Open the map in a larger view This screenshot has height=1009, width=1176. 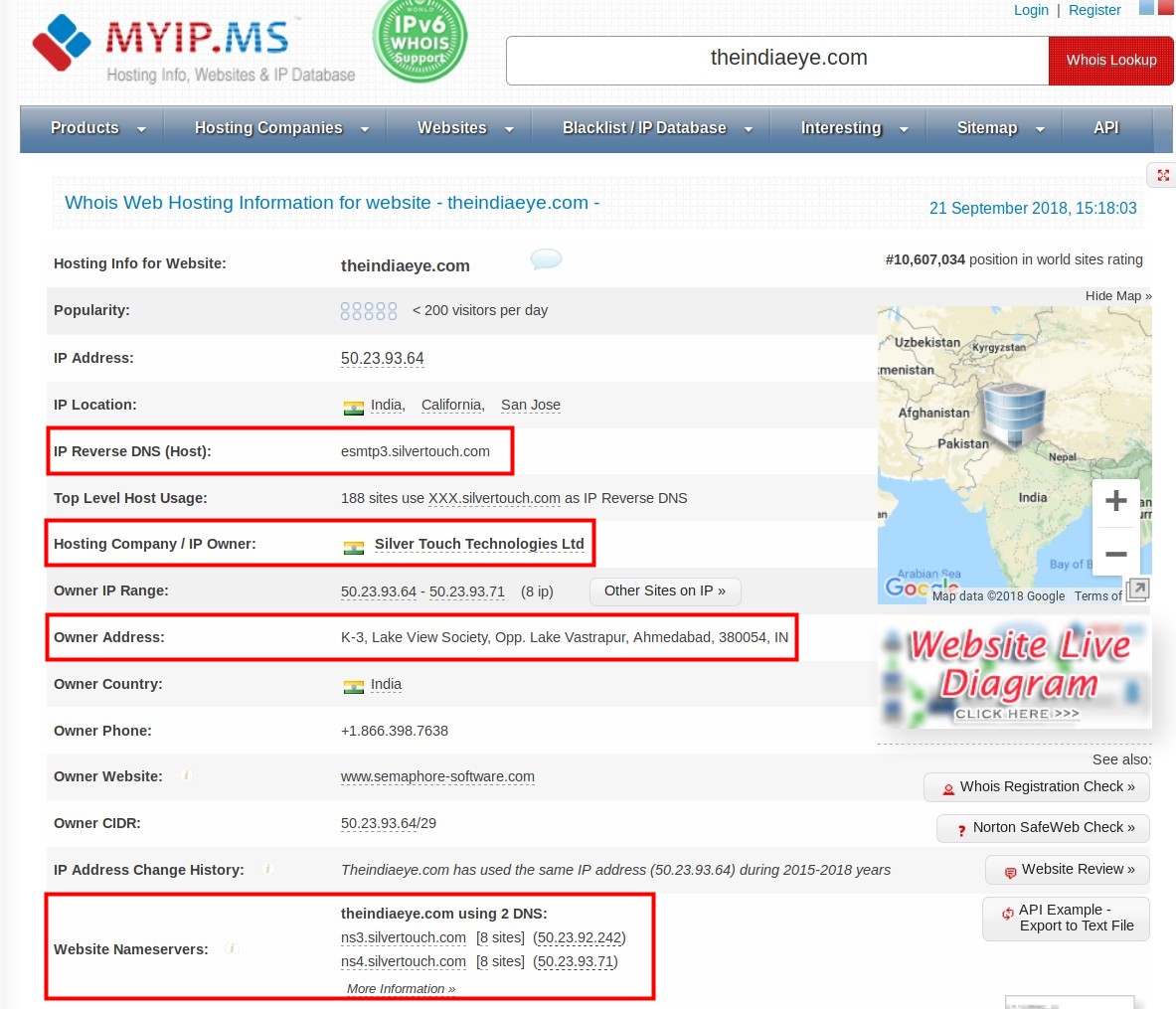pyautogui.click(x=1137, y=589)
